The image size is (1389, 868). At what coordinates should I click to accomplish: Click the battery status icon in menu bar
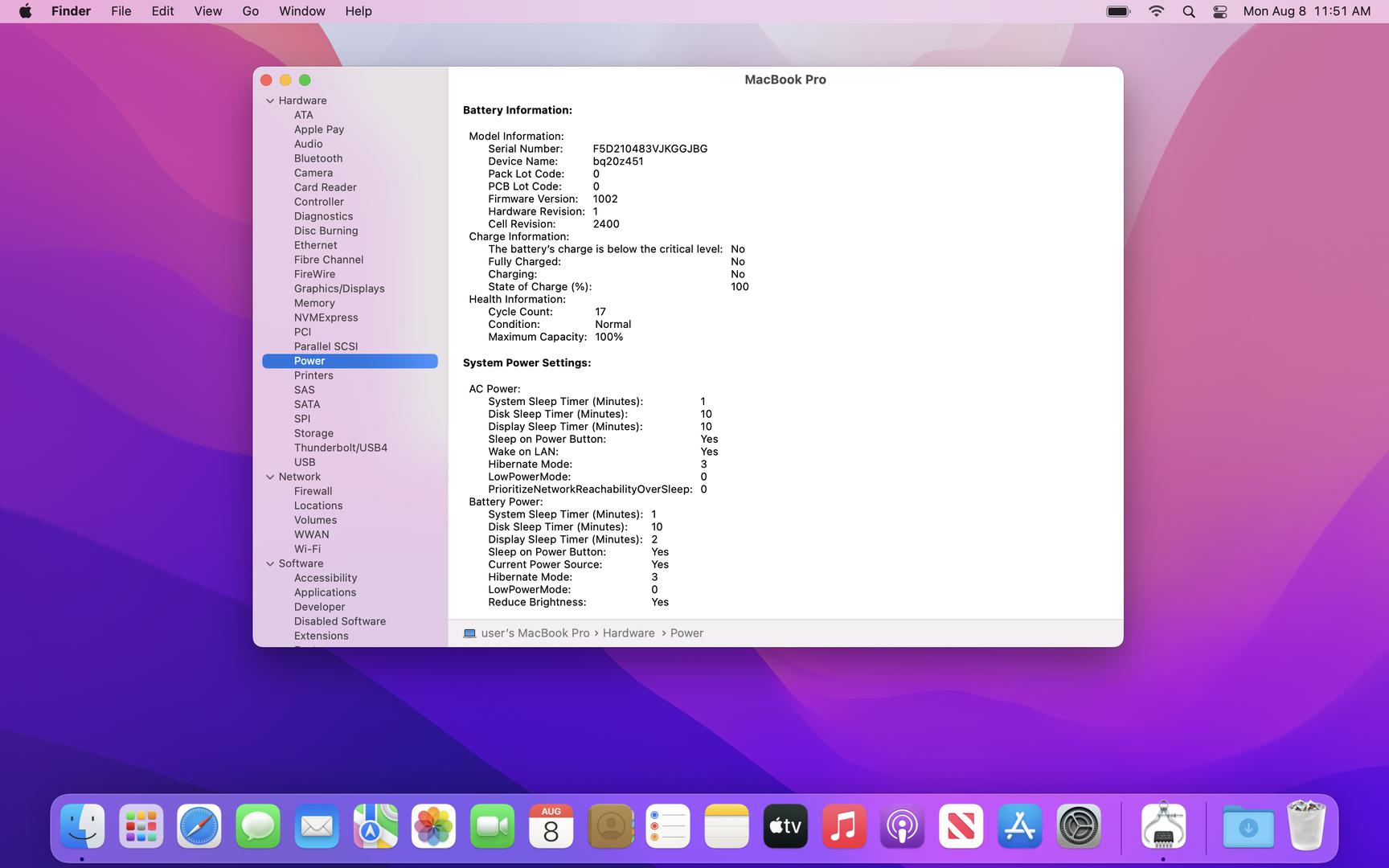tap(1118, 11)
